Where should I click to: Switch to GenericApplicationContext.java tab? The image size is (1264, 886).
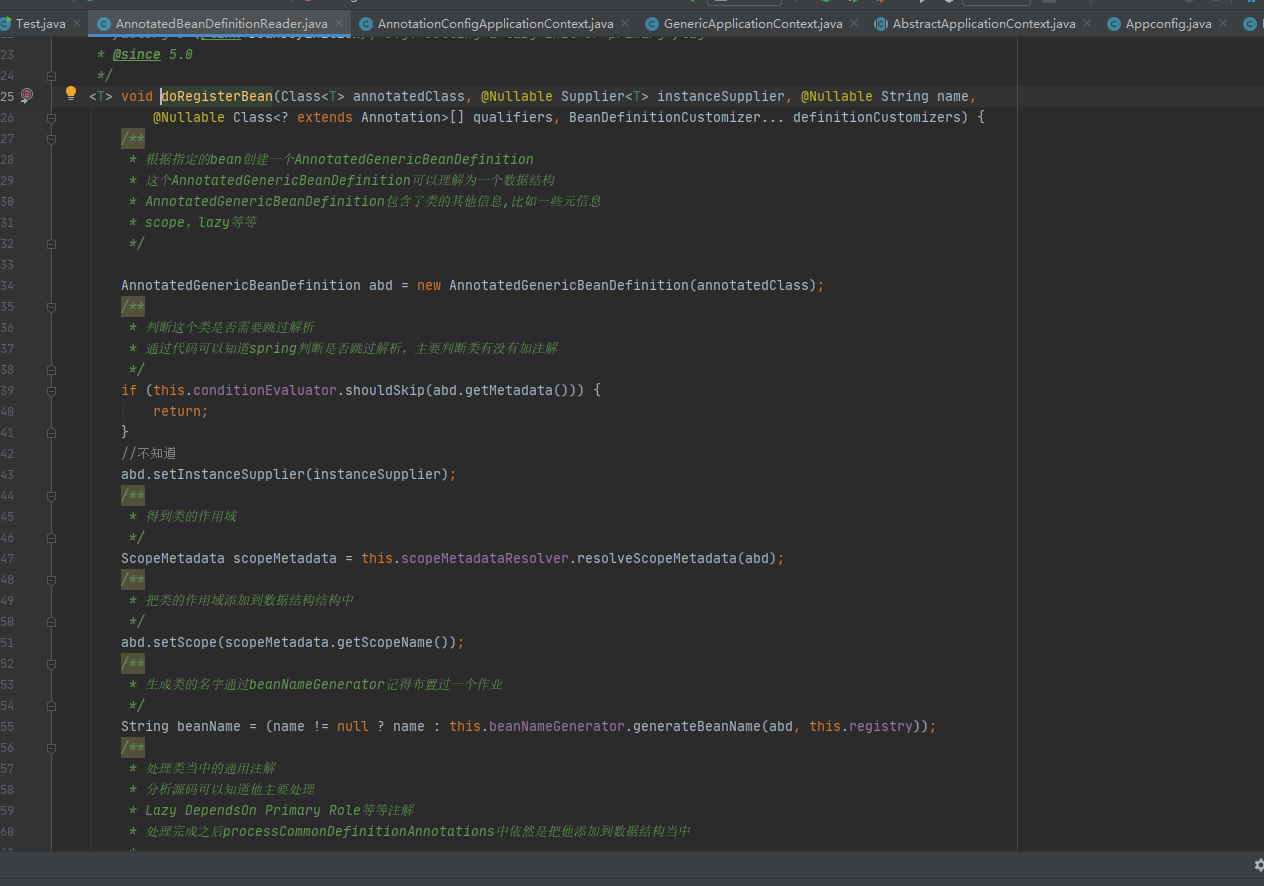[x=752, y=23]
